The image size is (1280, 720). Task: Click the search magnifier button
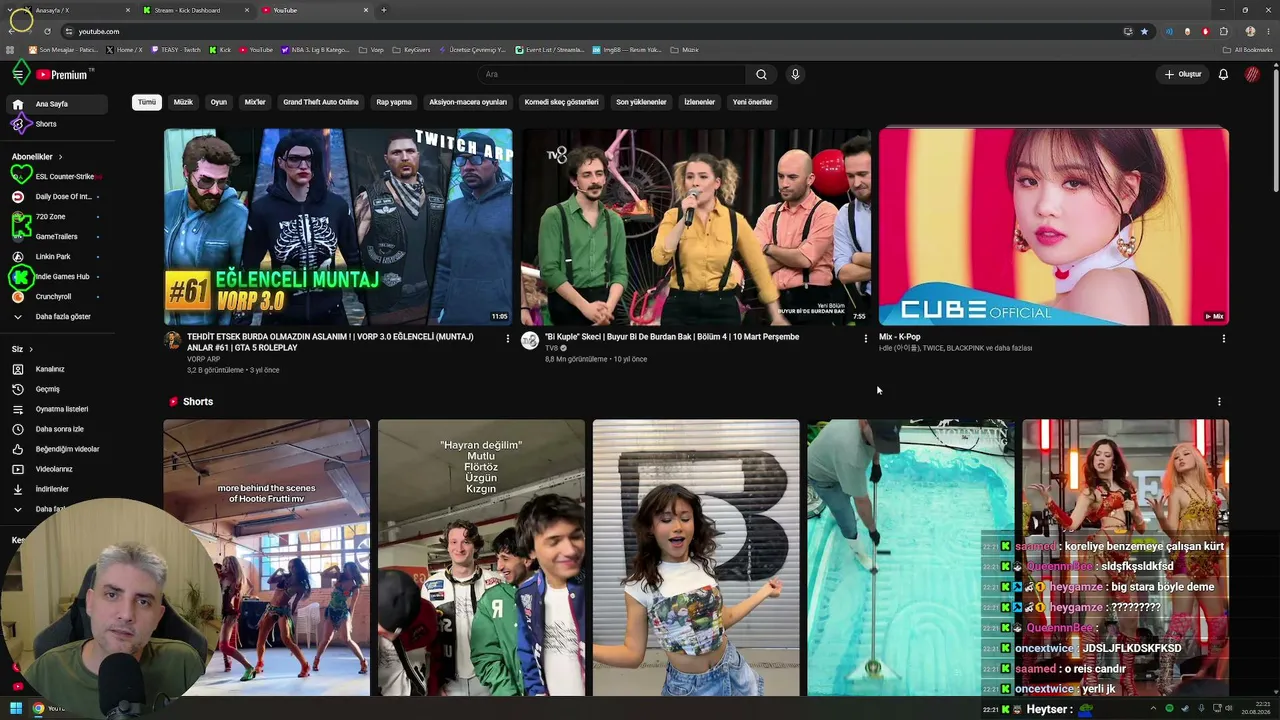(x=761, y=74)
